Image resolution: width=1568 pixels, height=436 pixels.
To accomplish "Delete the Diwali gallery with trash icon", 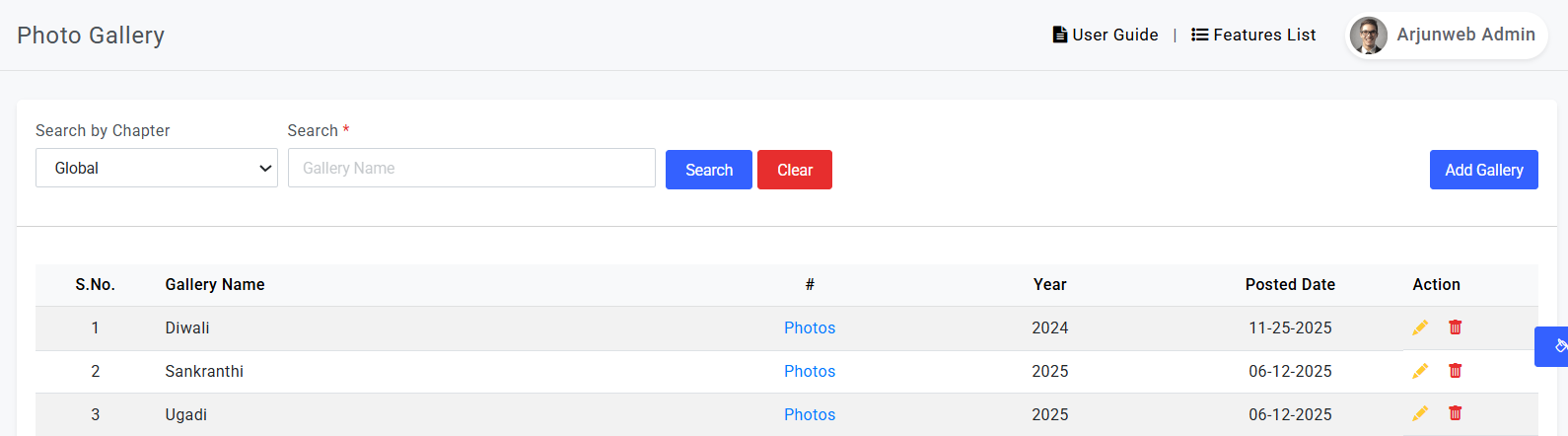I will point(1455,327).
